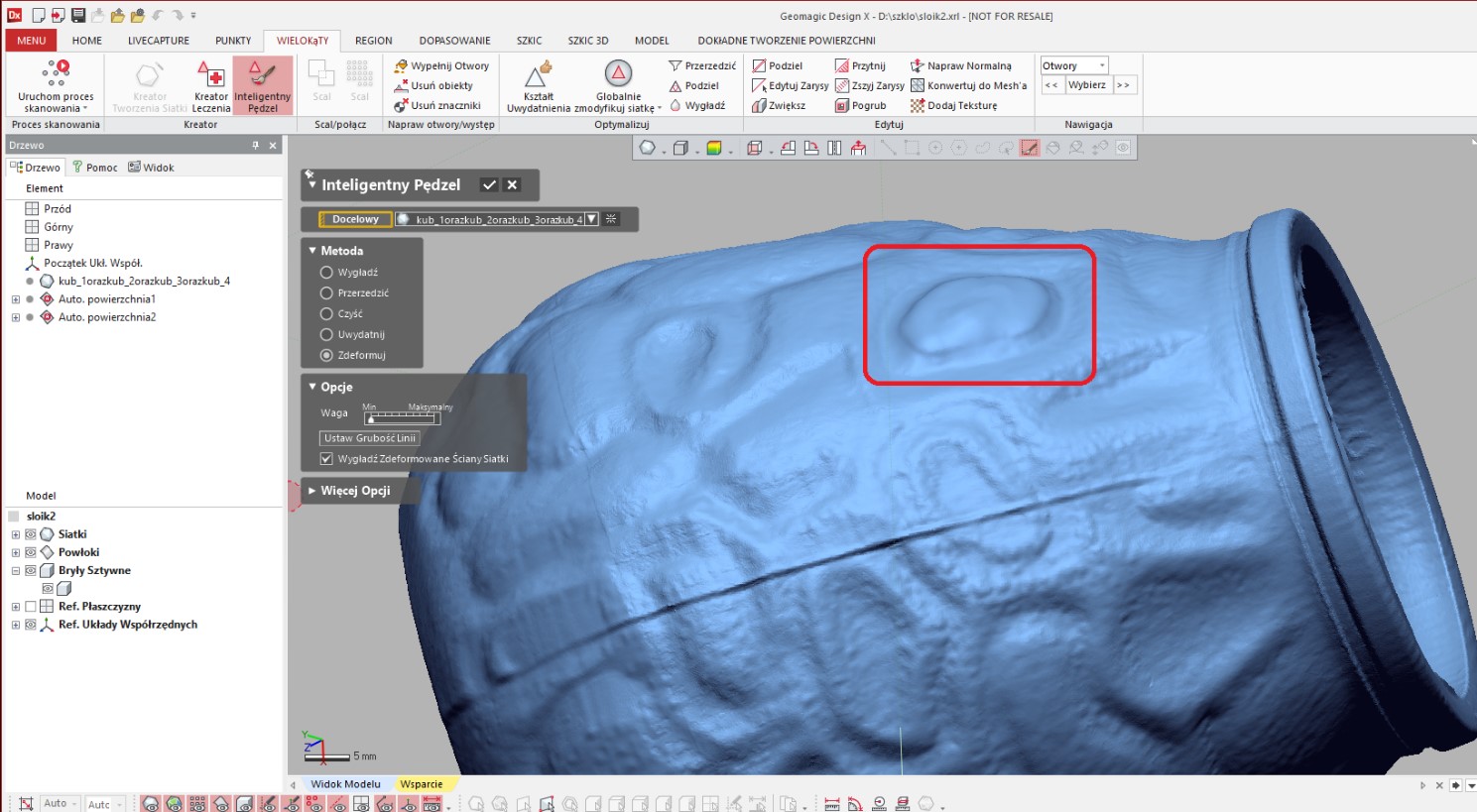
Task: Select the Wygładź radio button
Action: pos(326,272)
